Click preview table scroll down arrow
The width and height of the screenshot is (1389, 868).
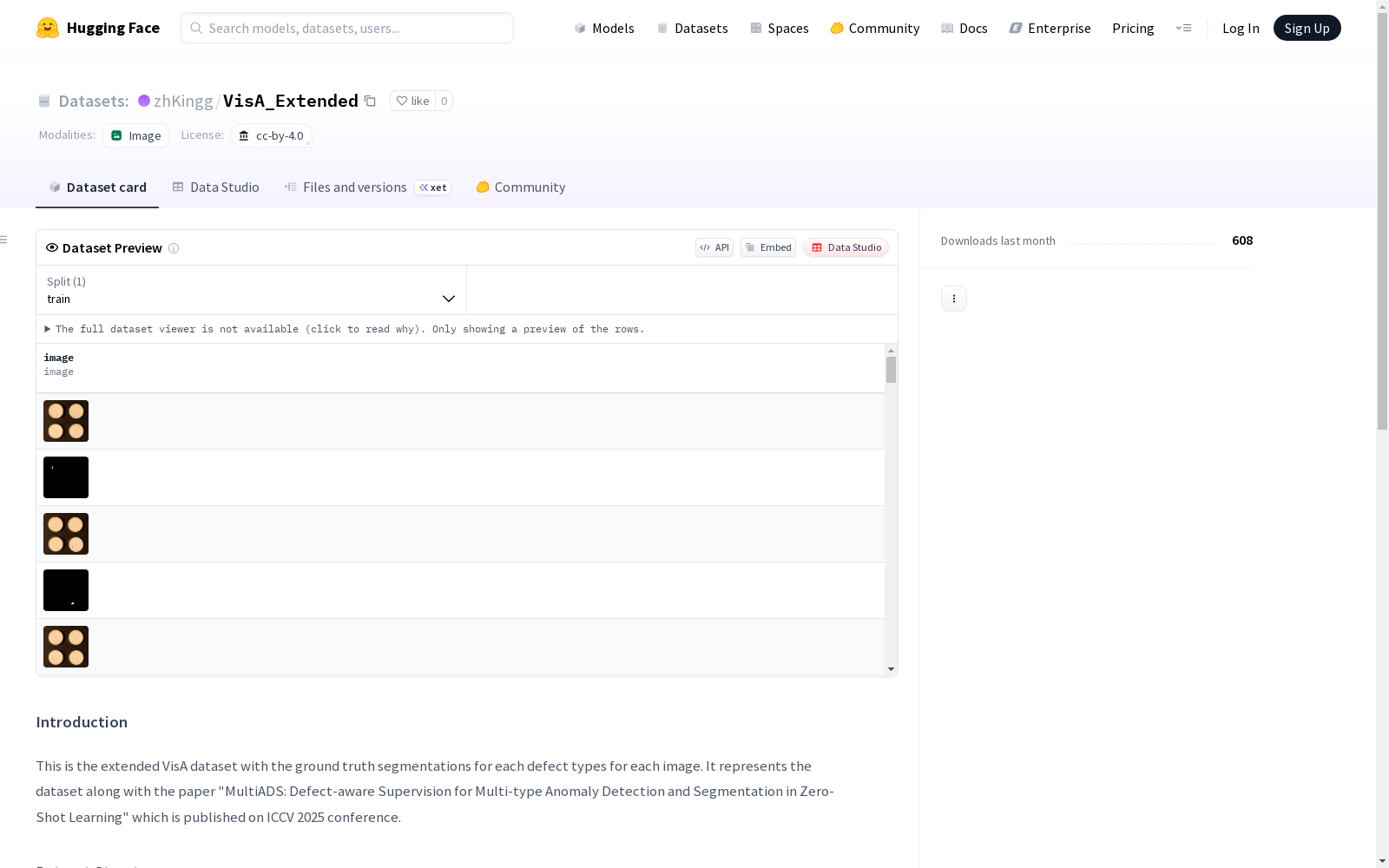891,669
